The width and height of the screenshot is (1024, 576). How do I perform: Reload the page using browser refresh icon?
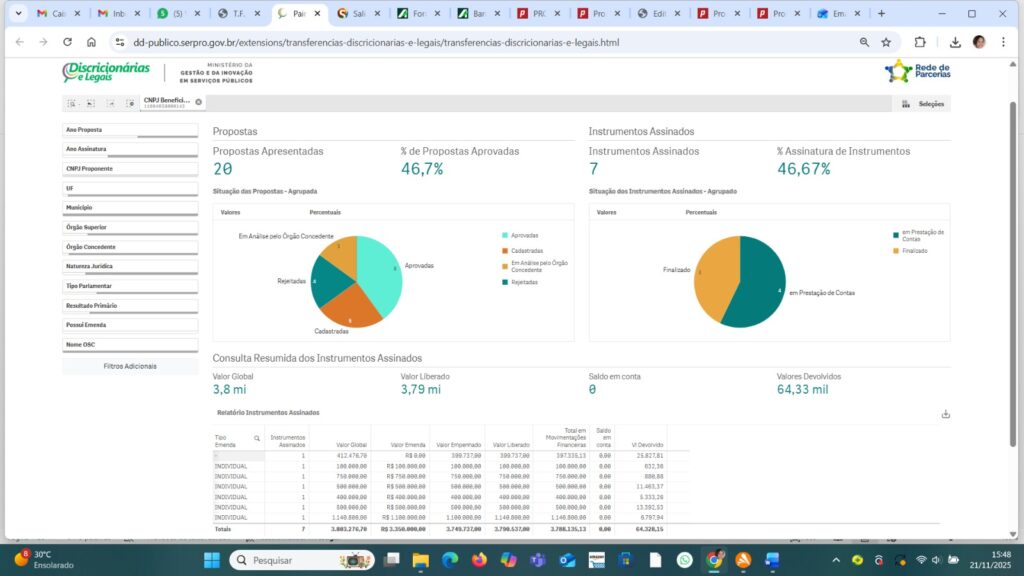[67, 43]
